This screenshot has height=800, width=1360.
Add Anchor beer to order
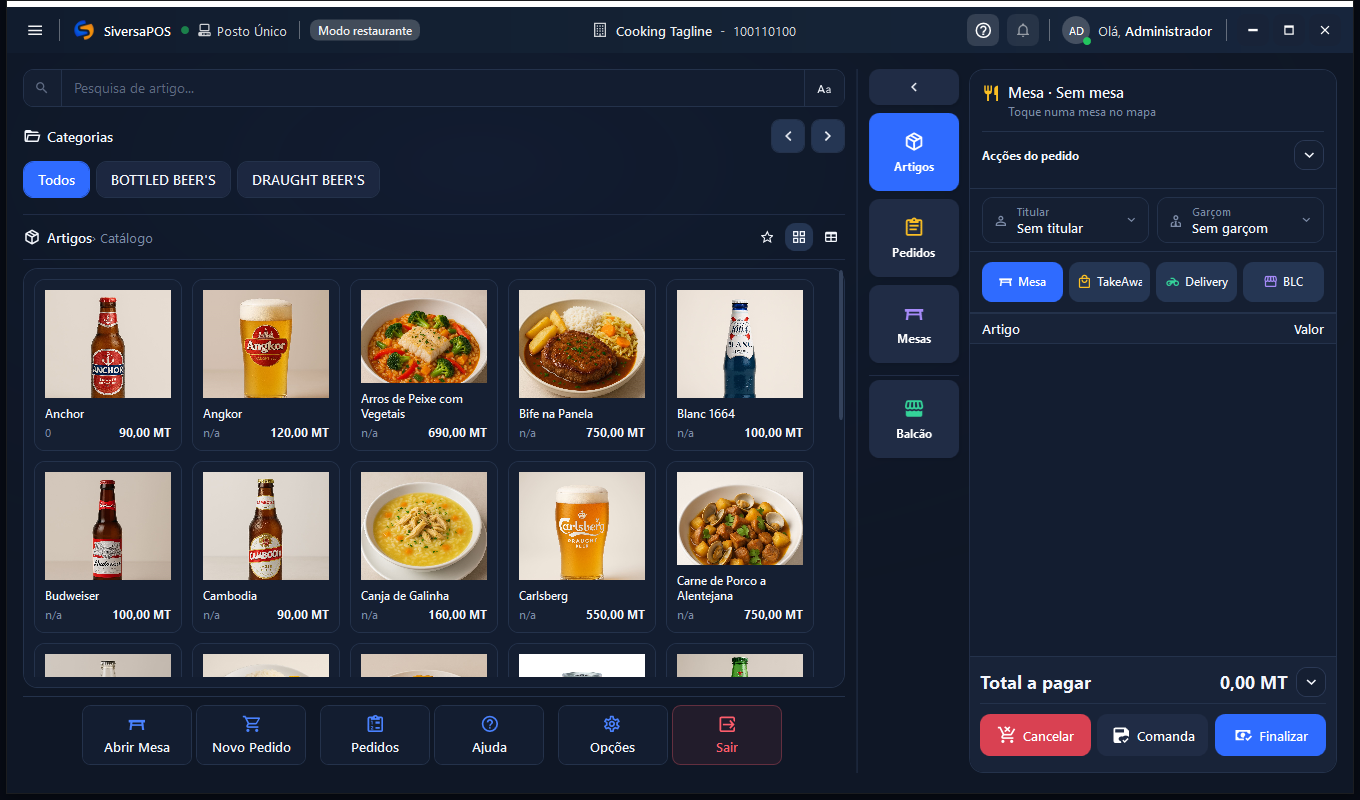coord(108,365)
